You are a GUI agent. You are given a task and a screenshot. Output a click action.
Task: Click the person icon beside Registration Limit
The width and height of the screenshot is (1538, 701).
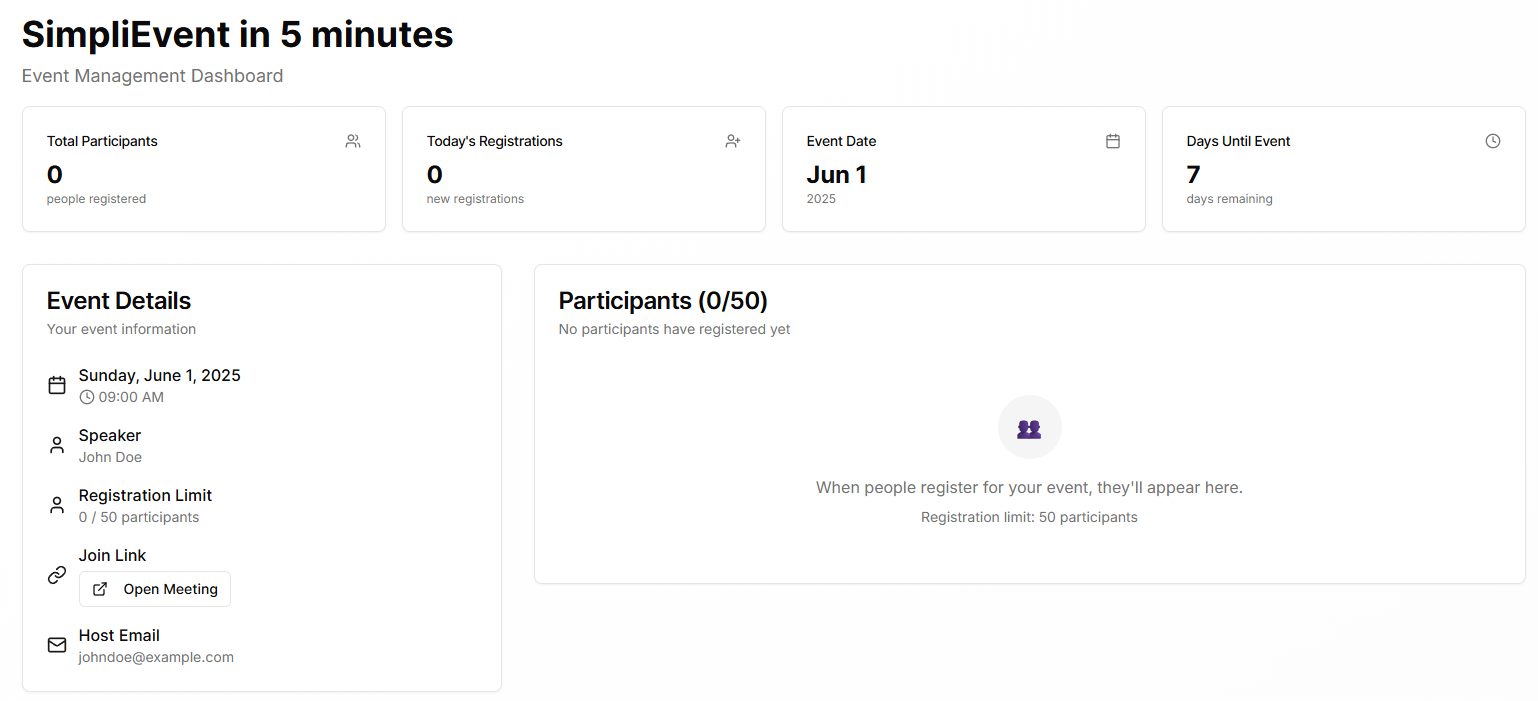point(57,505)
